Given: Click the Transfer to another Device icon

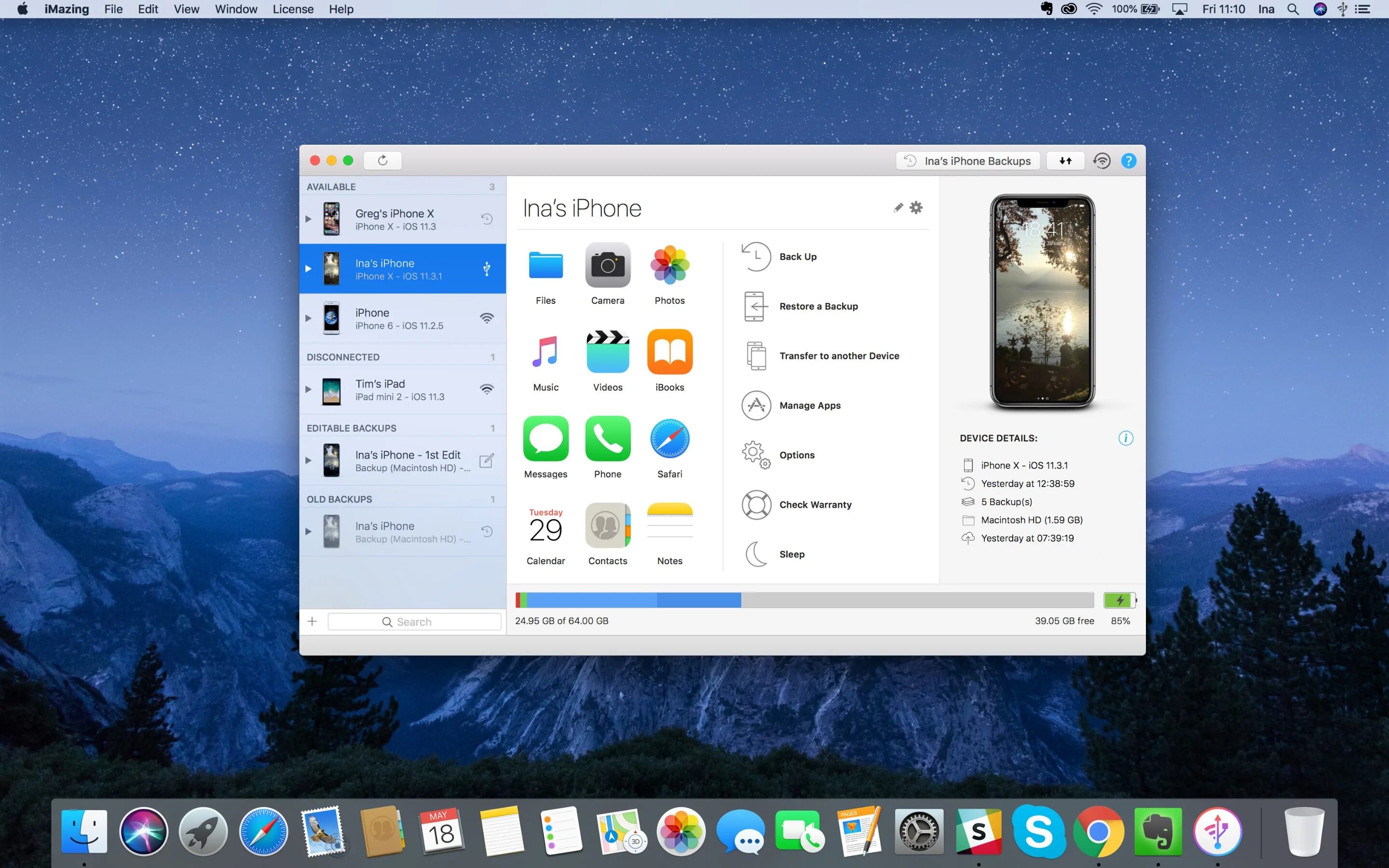Looking at the screenshot, I should tap(756, 355).
